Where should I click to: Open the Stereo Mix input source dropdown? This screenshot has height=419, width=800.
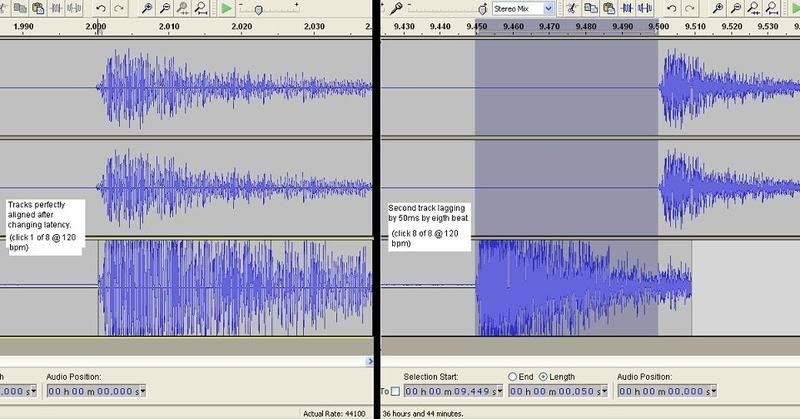click(548, 8)
